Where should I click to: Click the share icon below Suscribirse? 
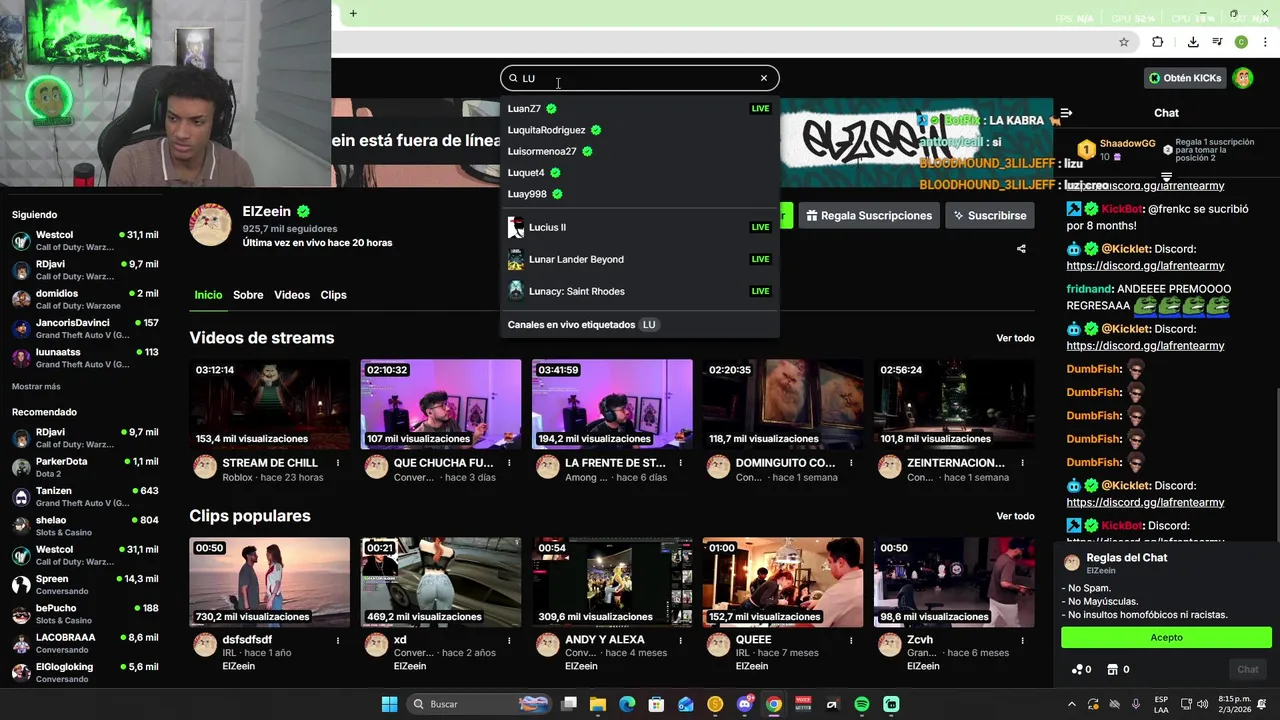coord(1021,249)
